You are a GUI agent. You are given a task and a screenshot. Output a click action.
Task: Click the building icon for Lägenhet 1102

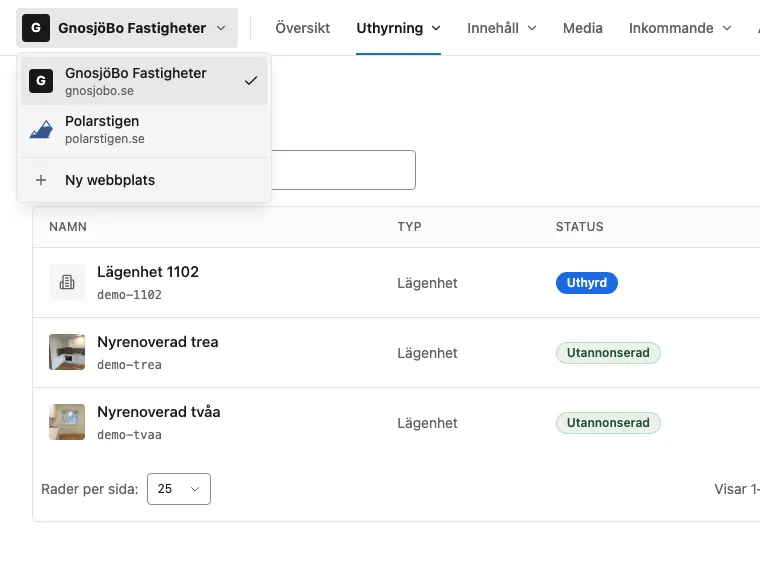tap(67, 282)
